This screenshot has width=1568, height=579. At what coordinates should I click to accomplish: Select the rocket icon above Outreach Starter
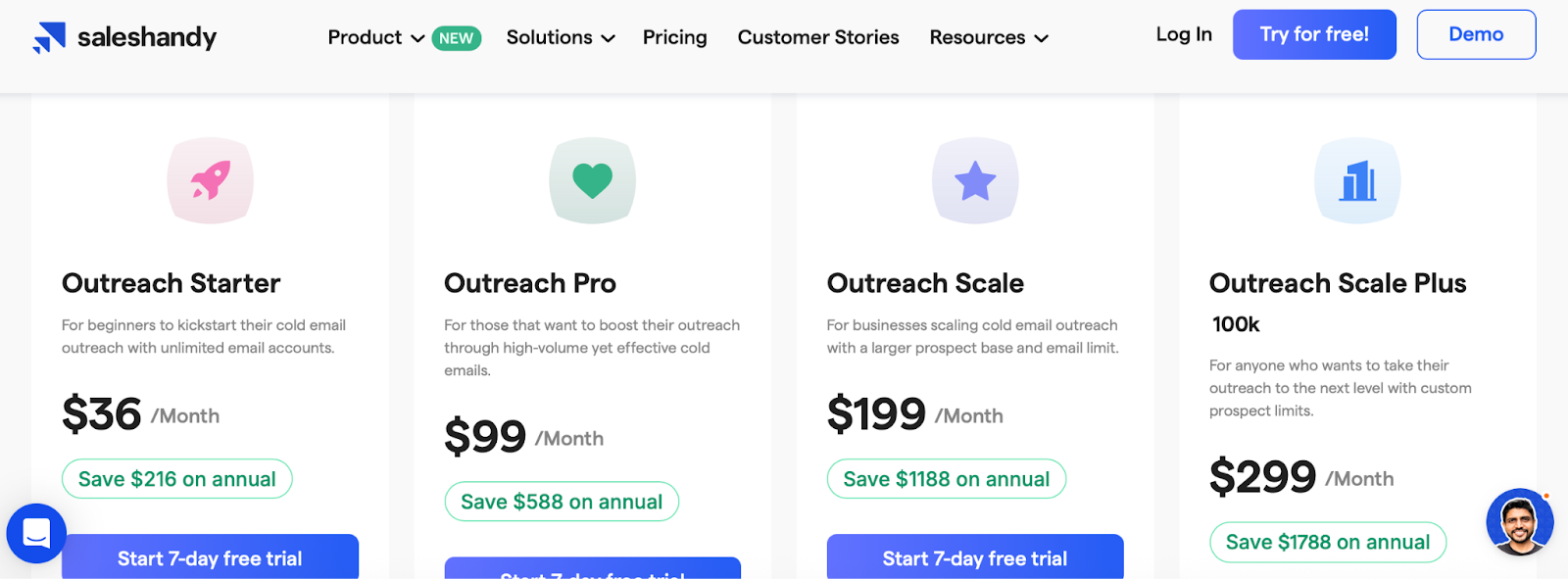coord(210,180)
